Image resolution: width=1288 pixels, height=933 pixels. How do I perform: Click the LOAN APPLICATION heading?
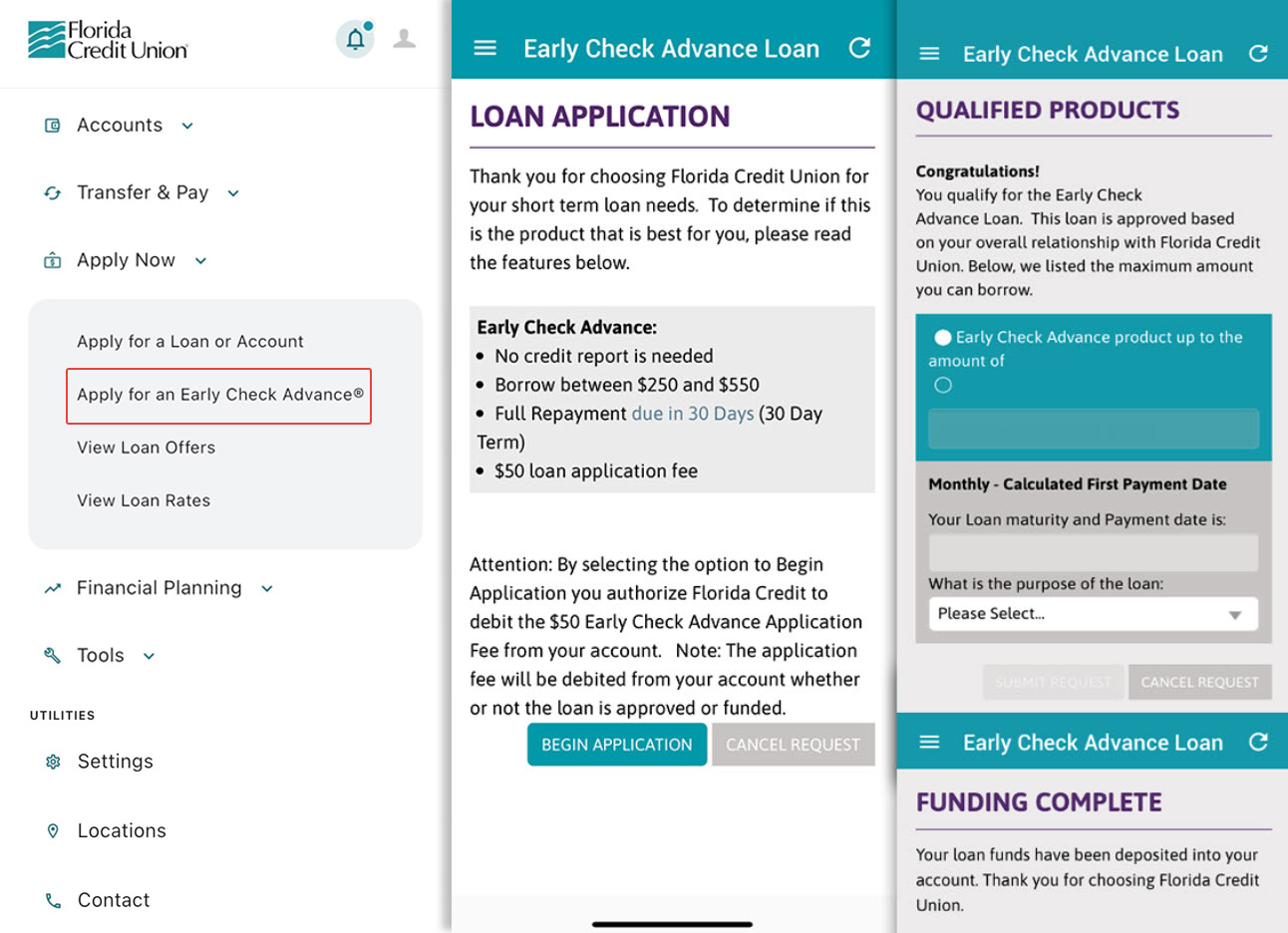[600, 117]
